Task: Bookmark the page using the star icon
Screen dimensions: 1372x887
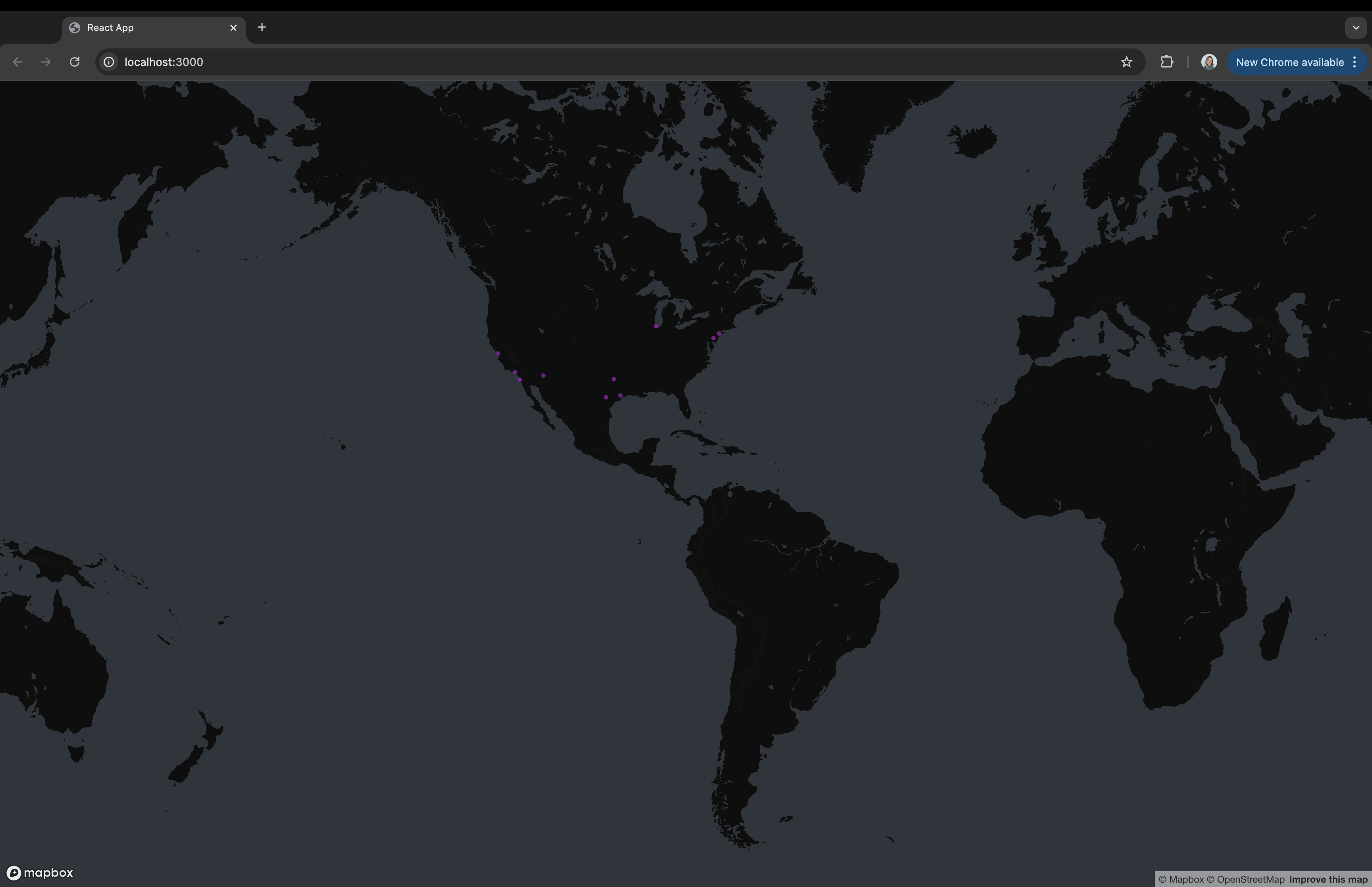Action: pyautogui.click(x=1126, y=62)
